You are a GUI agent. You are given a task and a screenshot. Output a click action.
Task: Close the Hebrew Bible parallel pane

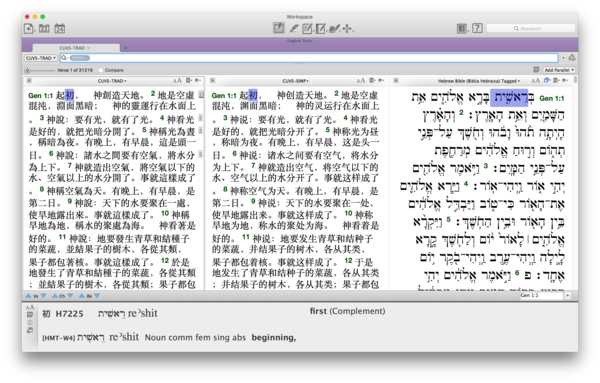tap(396, 81)
